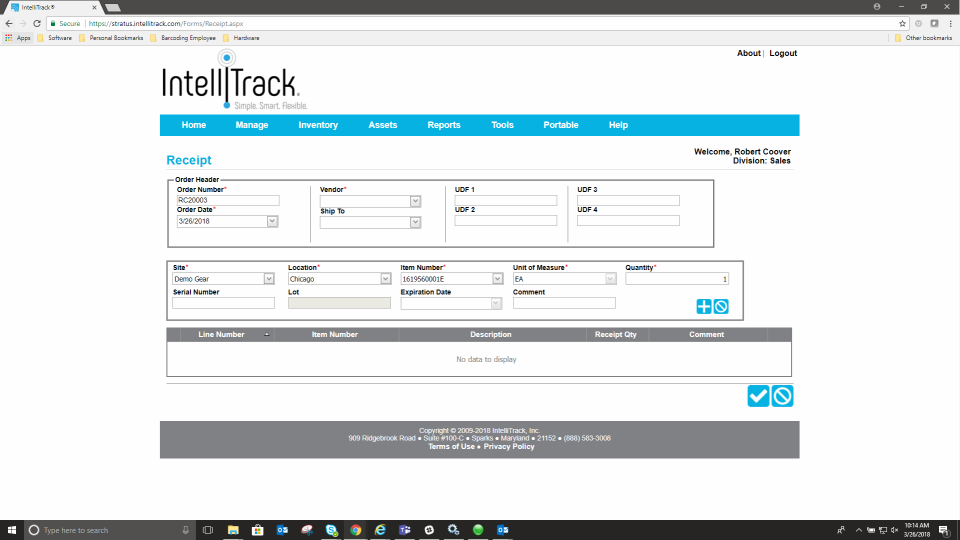Go back using the browser back arrow
This screenshot has height=540, width=960.
point(9,23)
